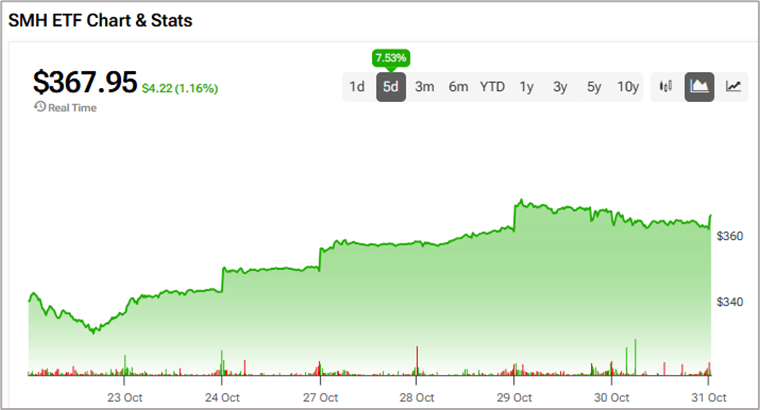
Task: Click the green 7.53% performance badge
Action: click(391, 59)
